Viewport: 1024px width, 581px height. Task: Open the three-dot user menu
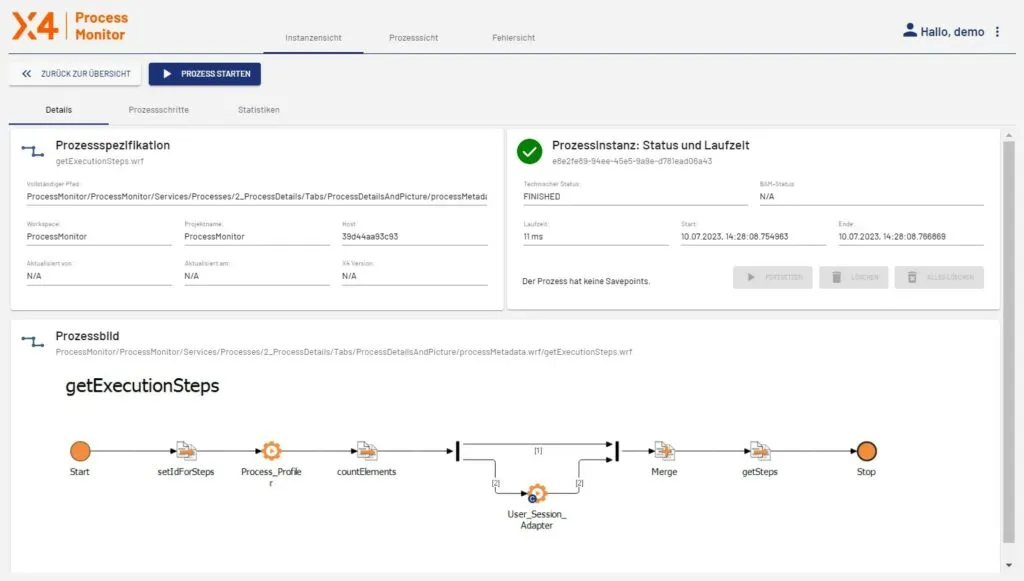click(x=997, y=32)
